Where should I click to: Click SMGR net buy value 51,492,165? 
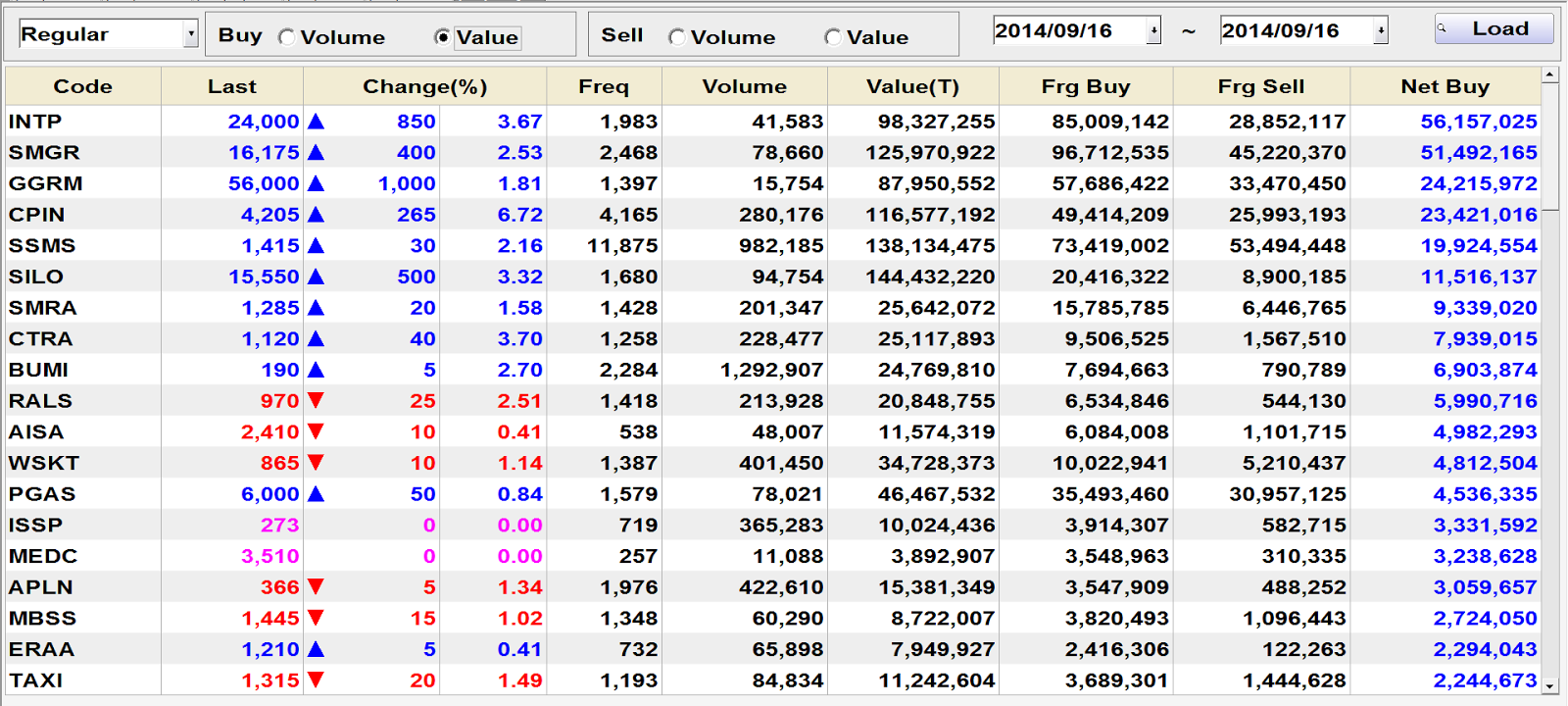[1479, 153]
